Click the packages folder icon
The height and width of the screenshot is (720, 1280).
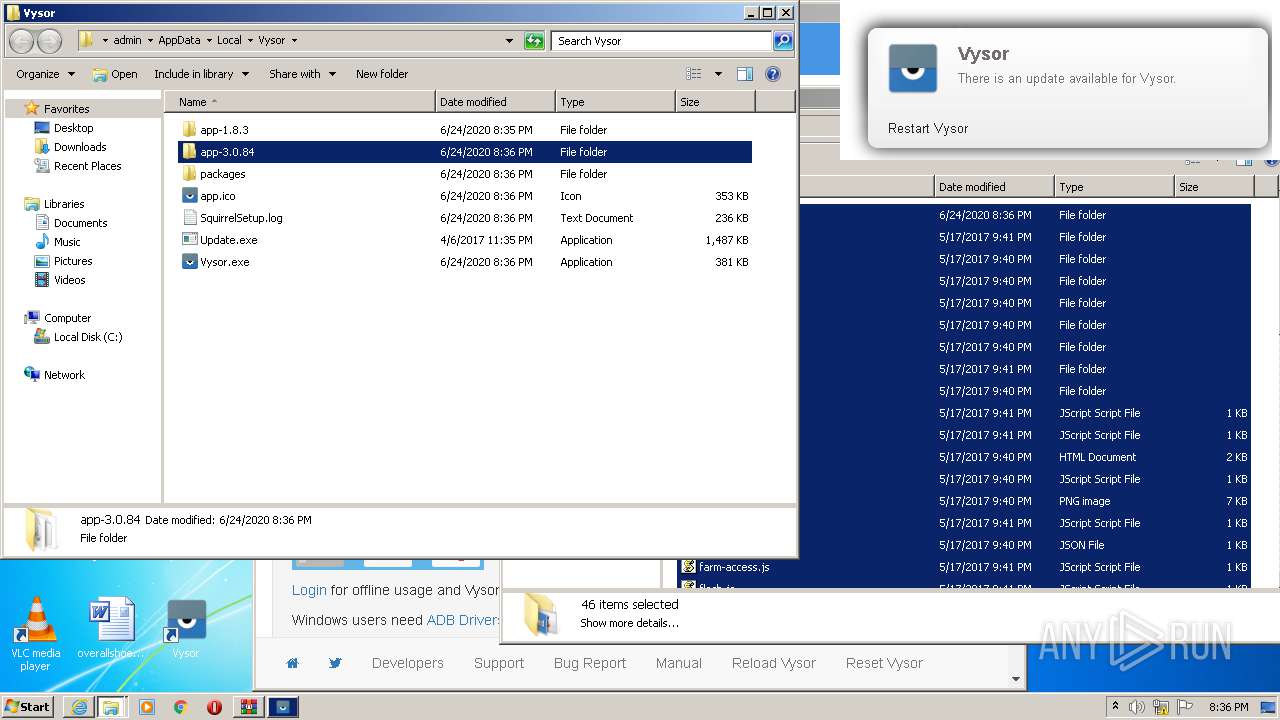click(x=190, y=174)
